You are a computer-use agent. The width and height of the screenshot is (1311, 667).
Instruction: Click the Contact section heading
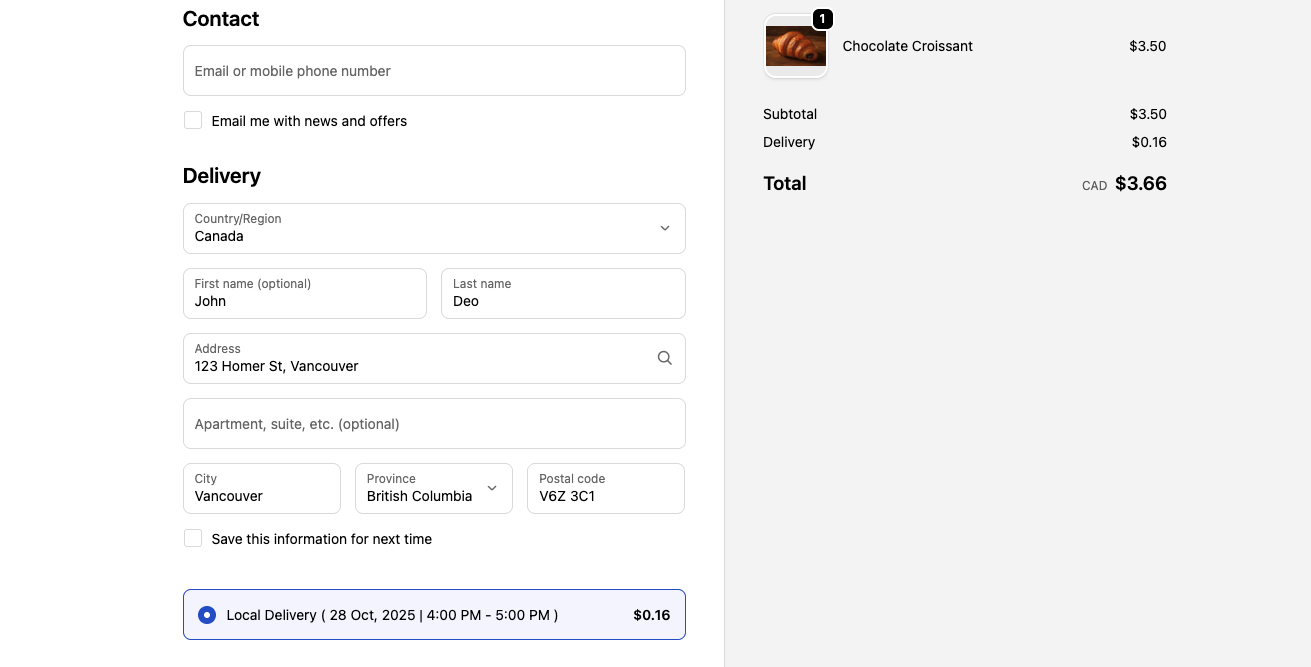click(x=220, y=18)
